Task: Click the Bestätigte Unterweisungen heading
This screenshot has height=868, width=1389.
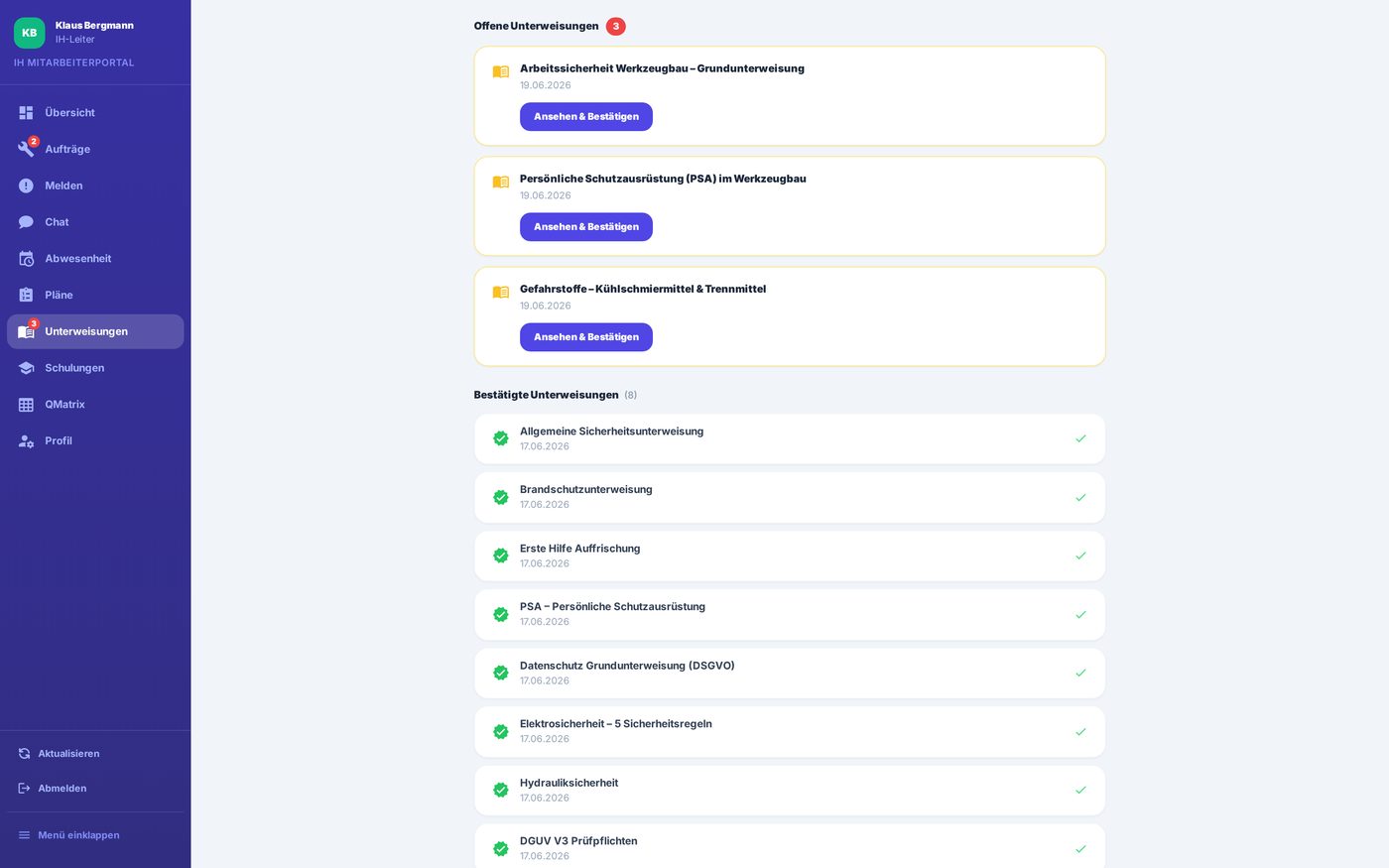Action: 547,395
